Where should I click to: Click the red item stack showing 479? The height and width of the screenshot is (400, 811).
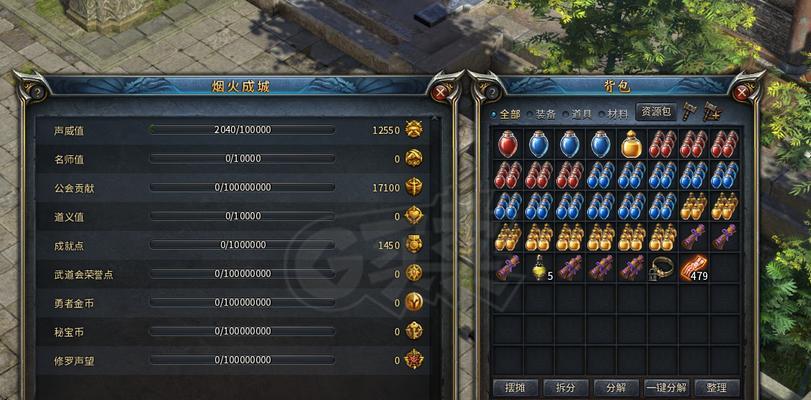coord(694,268)
